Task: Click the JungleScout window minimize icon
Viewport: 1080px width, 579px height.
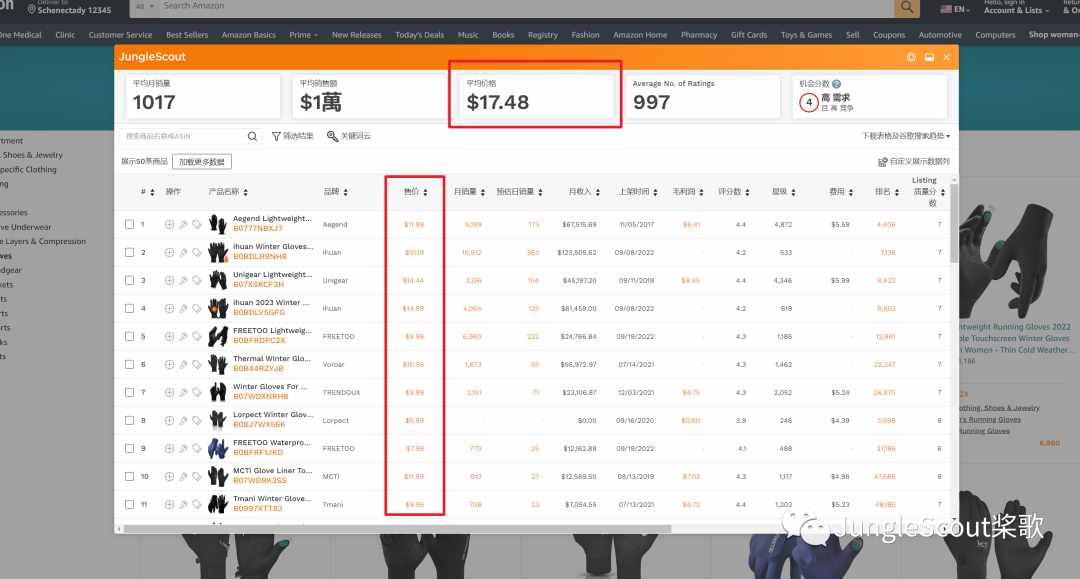Action: click(x=929, y=57)
